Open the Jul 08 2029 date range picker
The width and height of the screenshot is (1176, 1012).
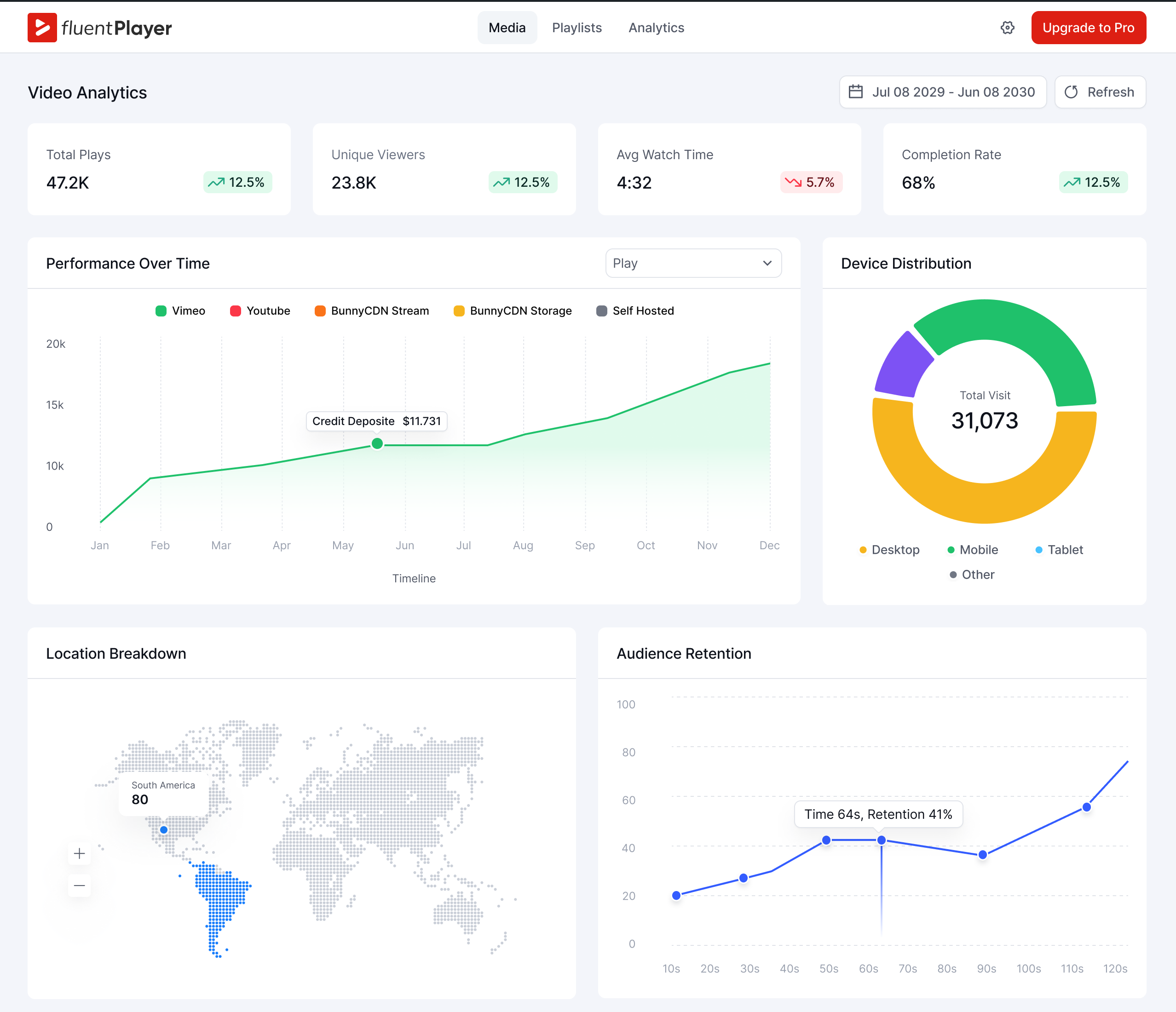[x=942, y=92]
